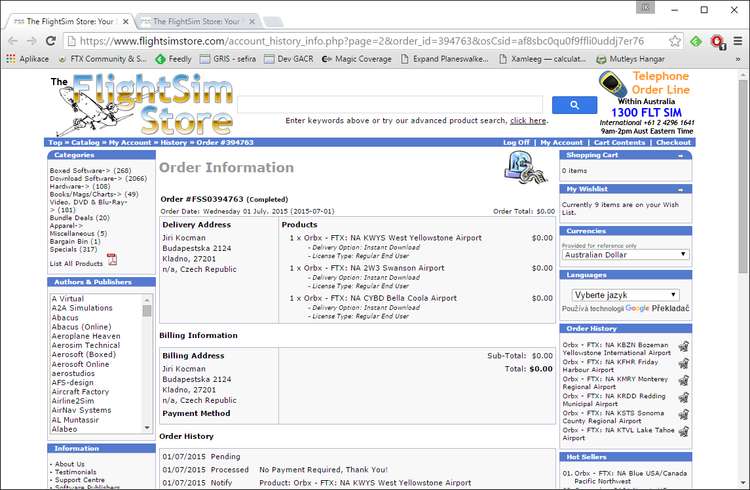Reorder icon beside KMRY Monterey Regional
The width and height of the screenshot is (750, 490).
(684, 381)
